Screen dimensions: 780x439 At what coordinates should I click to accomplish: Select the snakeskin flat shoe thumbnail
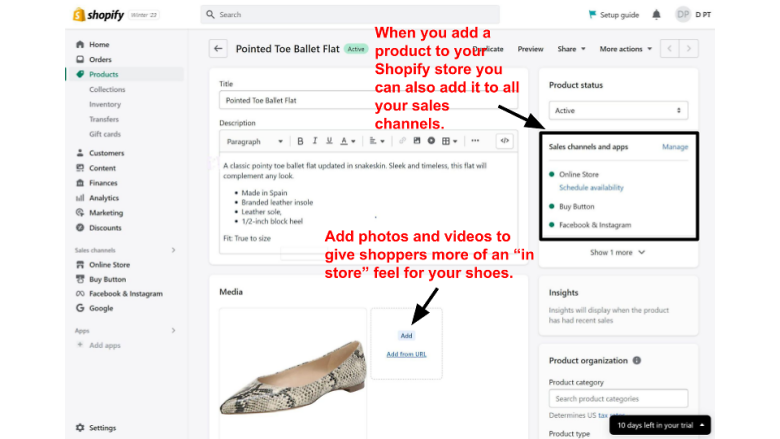[x=293, y=373]
